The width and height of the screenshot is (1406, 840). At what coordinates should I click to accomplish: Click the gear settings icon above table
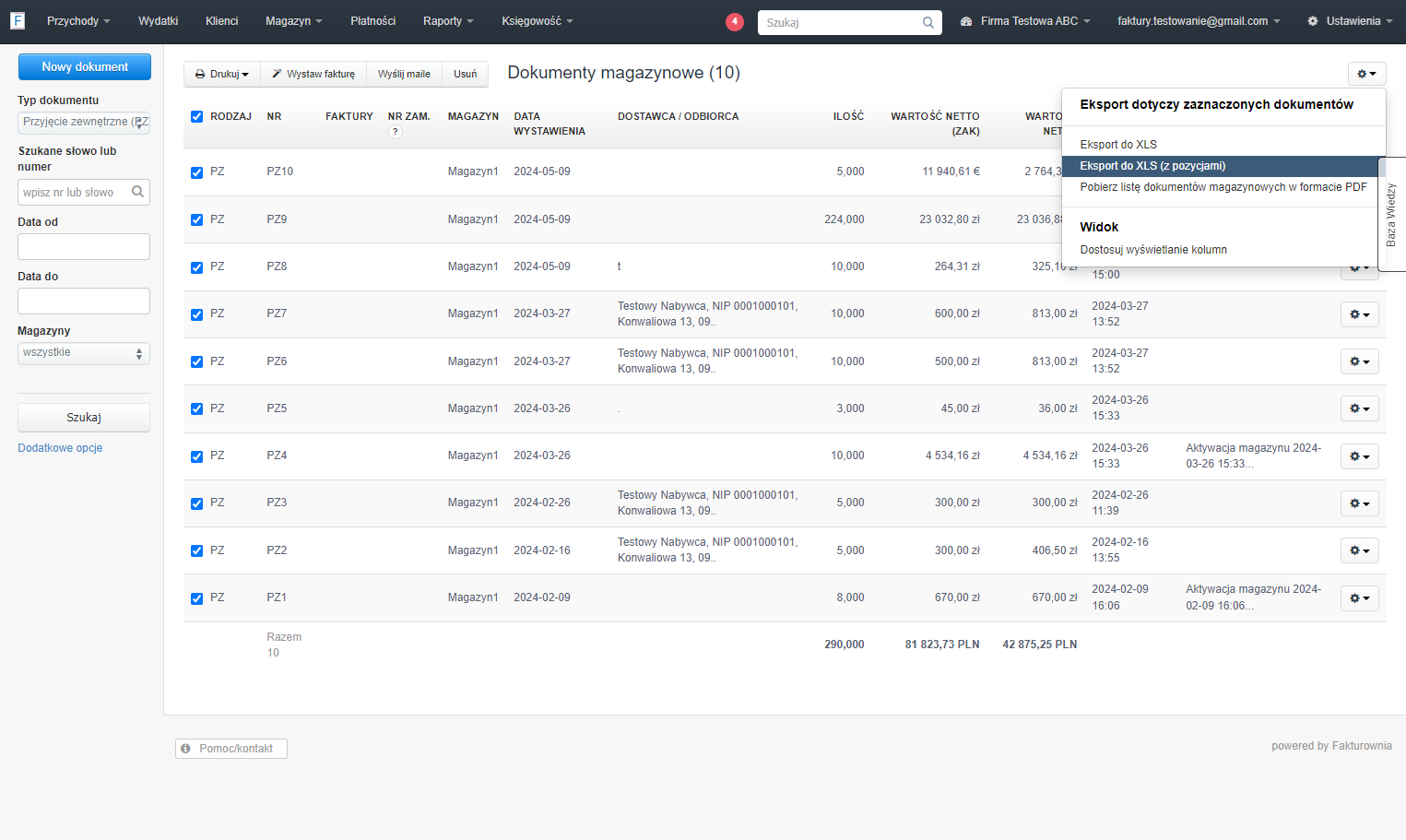(1366, 74)
